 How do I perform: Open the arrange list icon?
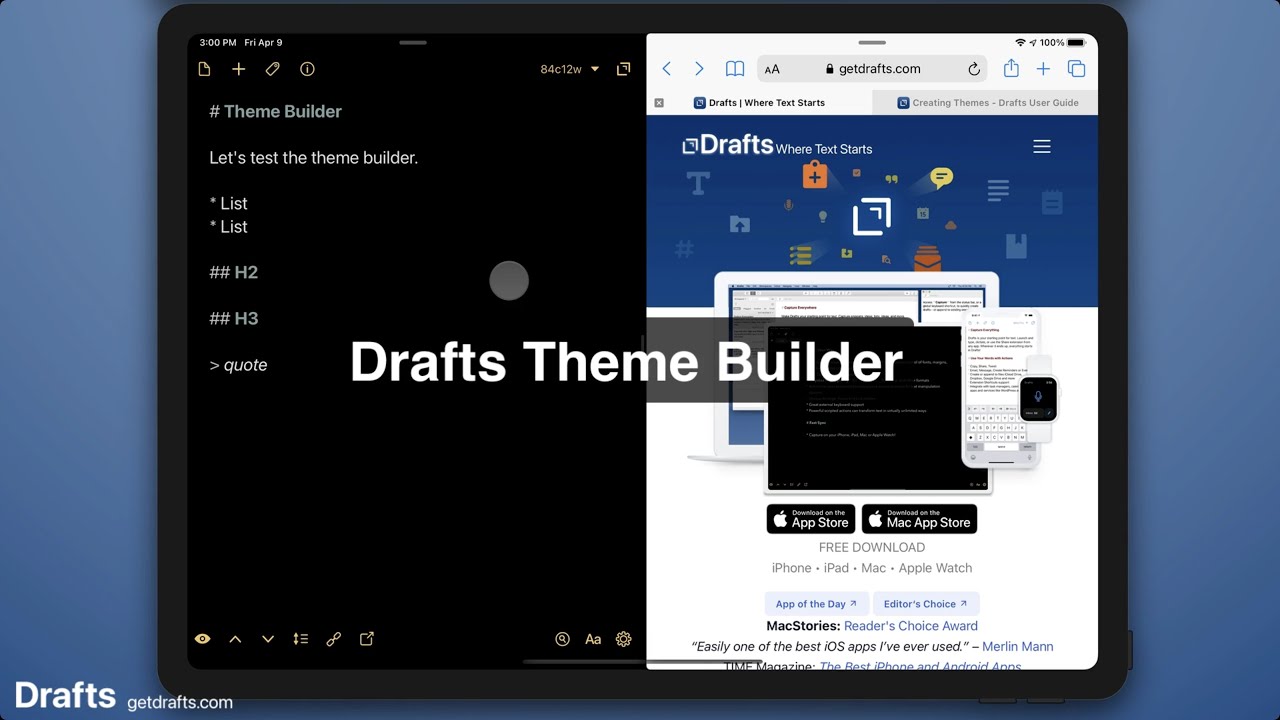(300, 639)
